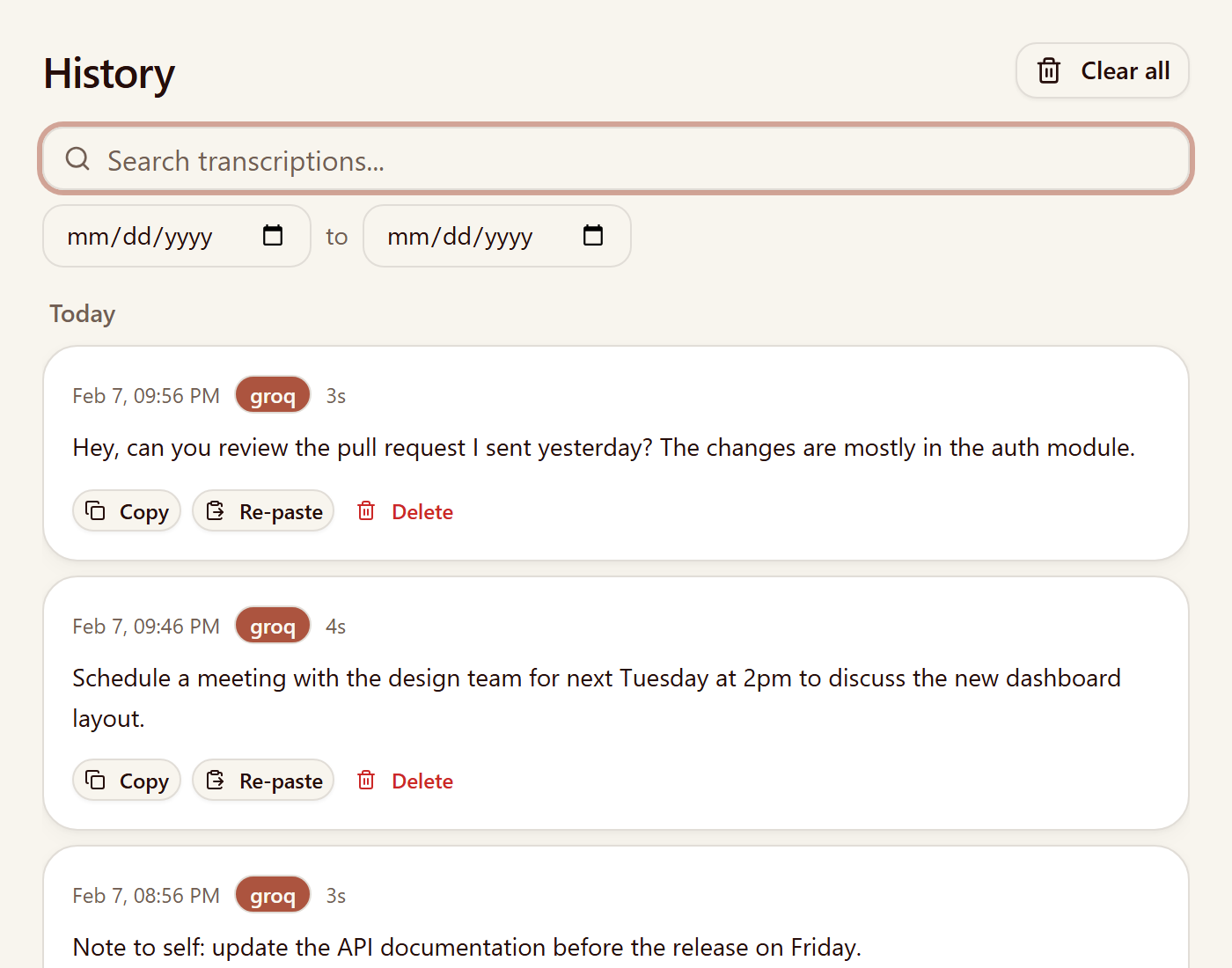The width and height of the screenshot is (1232, 968).
Task: Select the groq badge on the 09:56 PM entry
Action: 272,395
